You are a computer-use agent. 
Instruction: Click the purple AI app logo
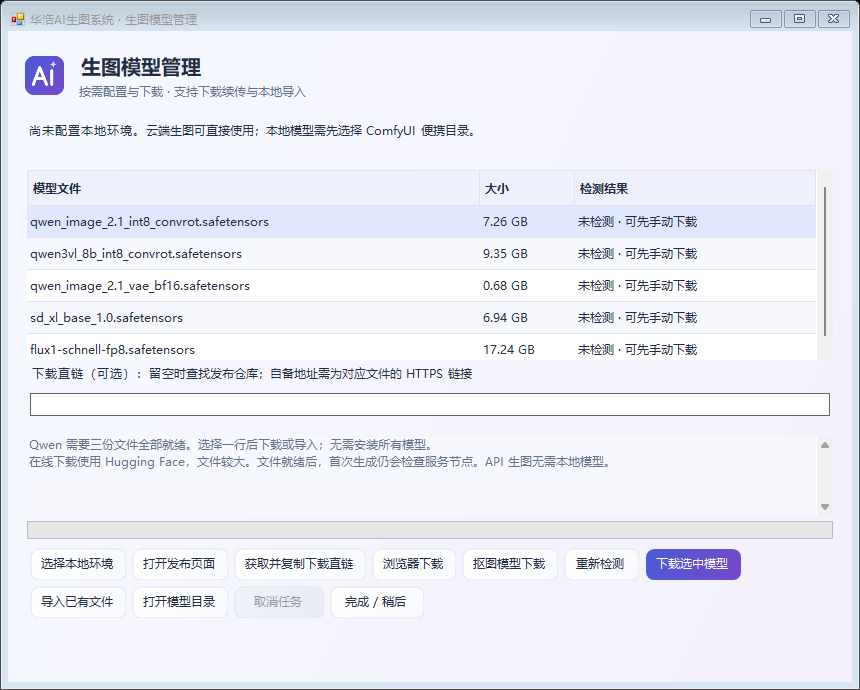[x=44, y=76]
